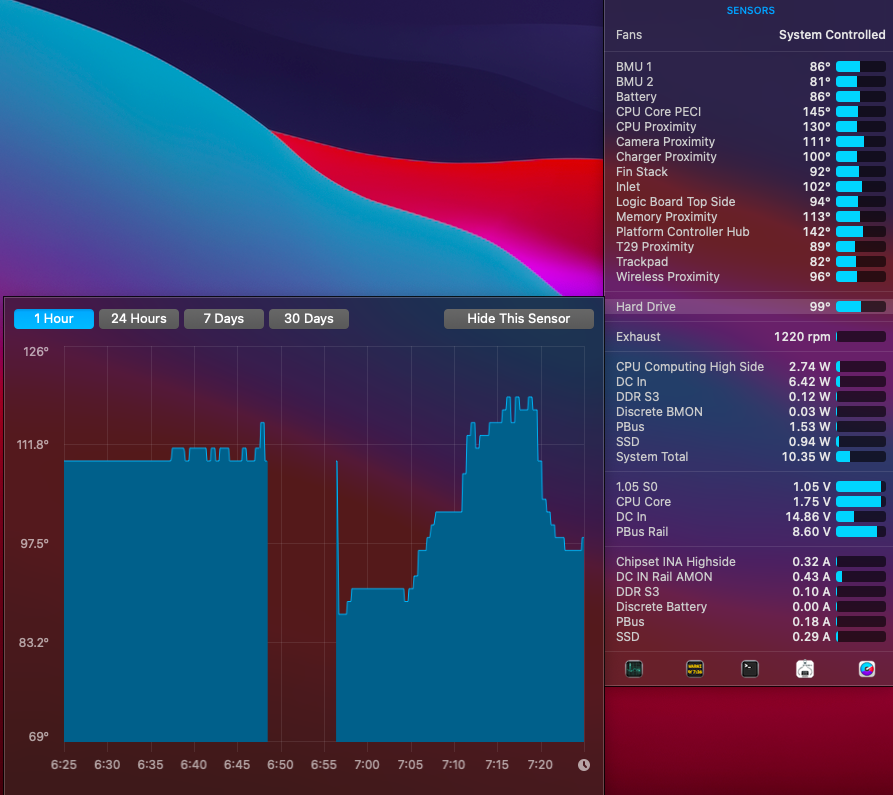Launch Terminal from the sensors panel

749,669
